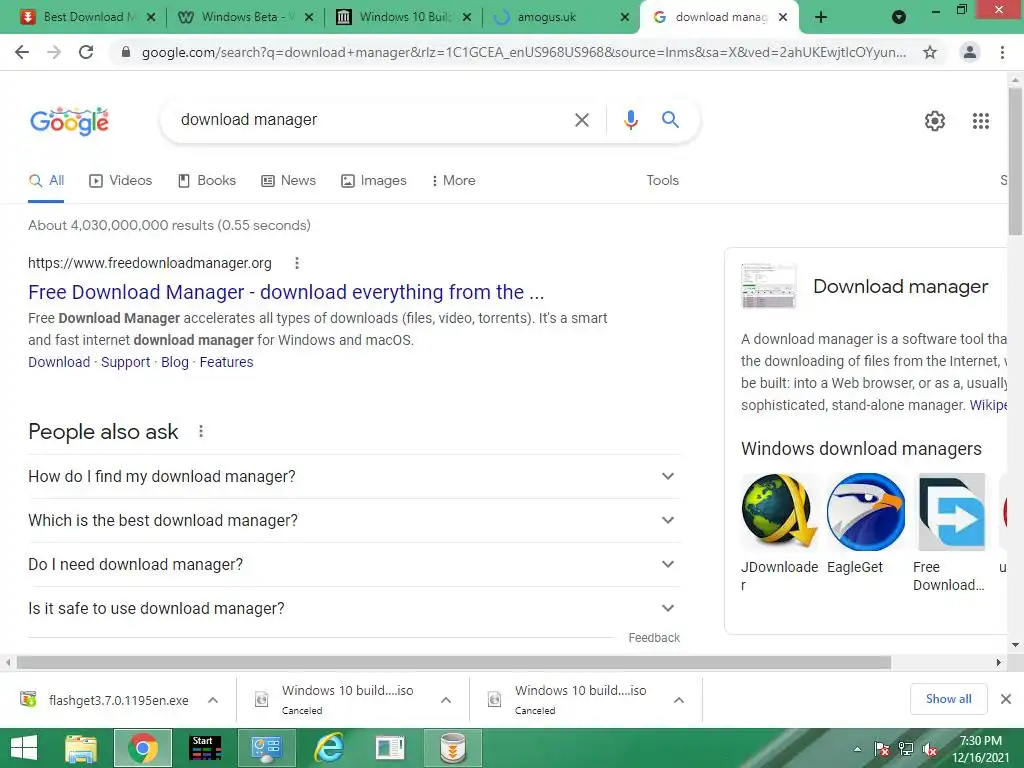The height and width of the screenshot is (768, 1024).
Task: Open the Google apps grid
Action: (x=981, y=121)
